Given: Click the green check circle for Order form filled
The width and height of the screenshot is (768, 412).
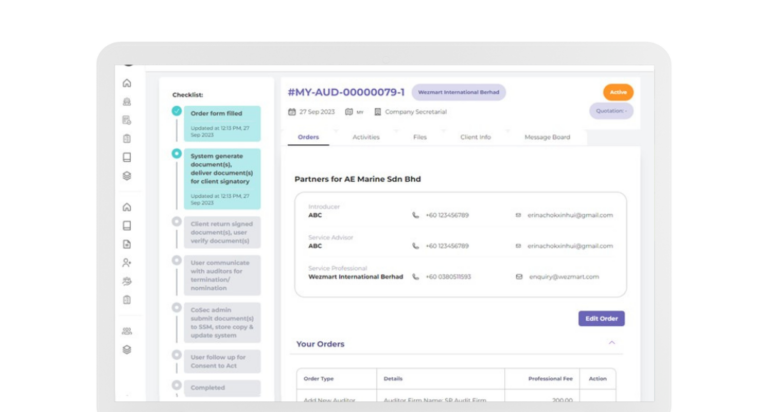Looking at the screenshot, I should [x=177, y=111].
